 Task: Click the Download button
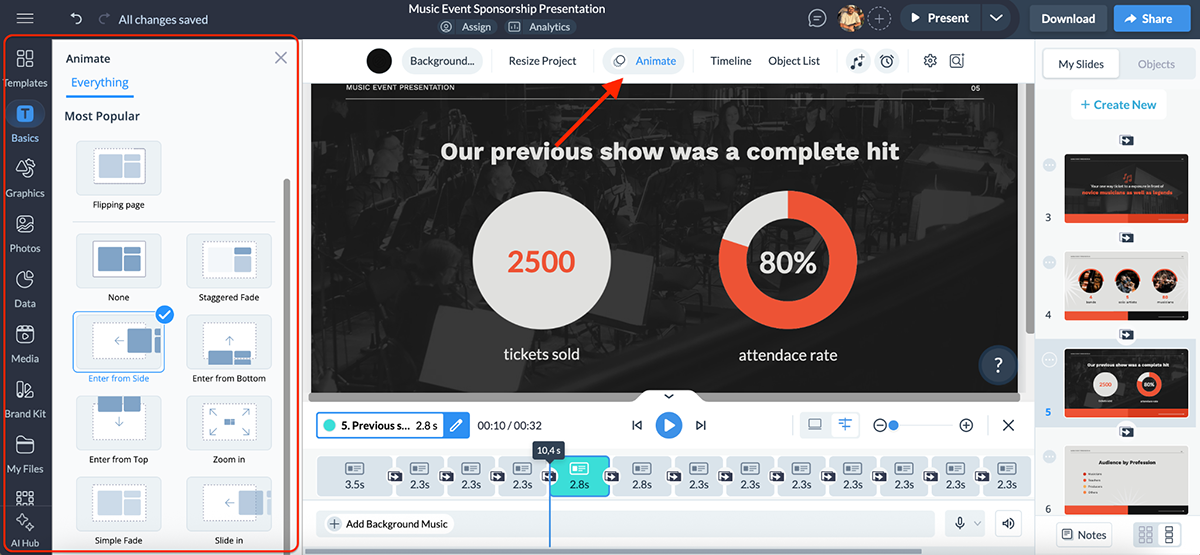[1068, 18]
